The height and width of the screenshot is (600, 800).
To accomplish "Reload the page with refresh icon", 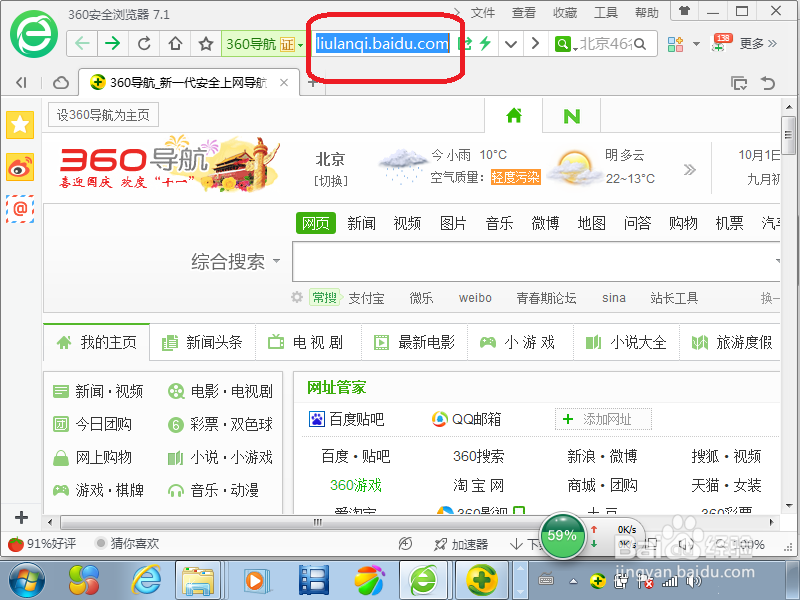I will 144,43.
